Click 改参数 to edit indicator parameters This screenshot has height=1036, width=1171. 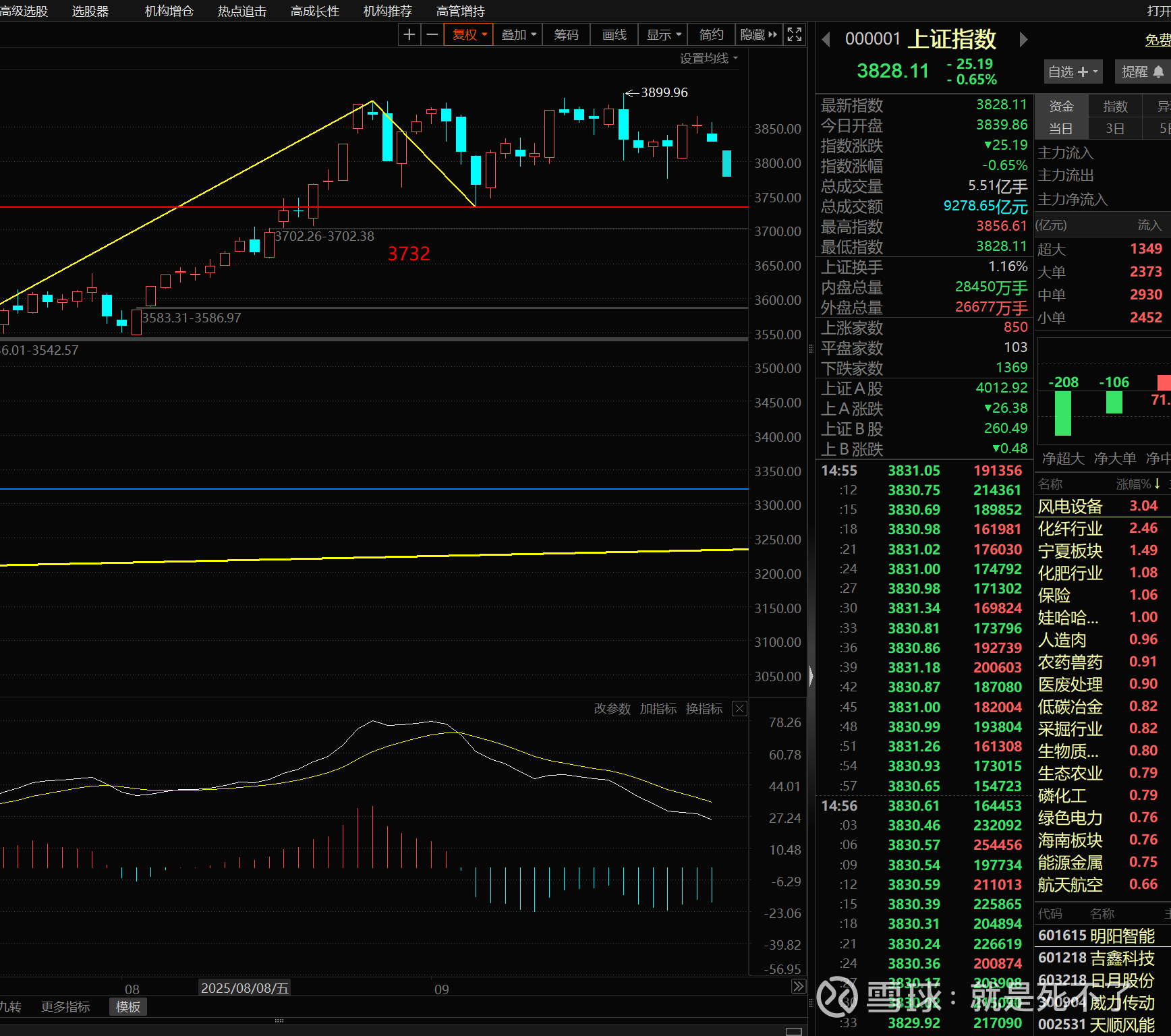coord(612,708)
